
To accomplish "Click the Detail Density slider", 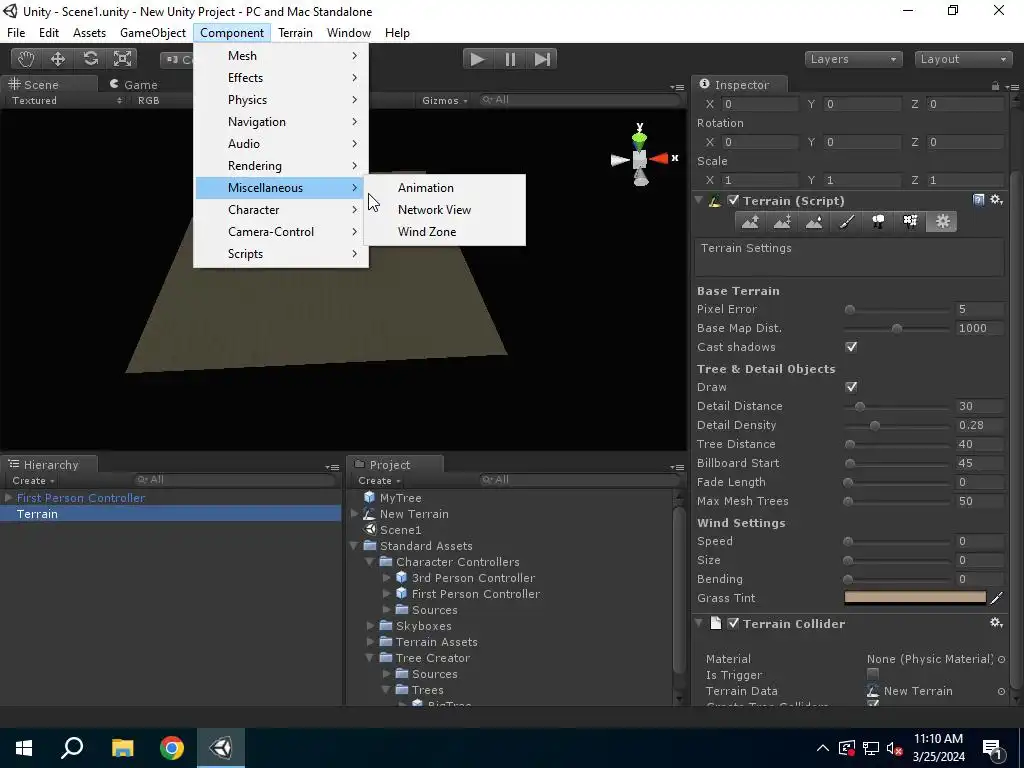I will (897, 425).
